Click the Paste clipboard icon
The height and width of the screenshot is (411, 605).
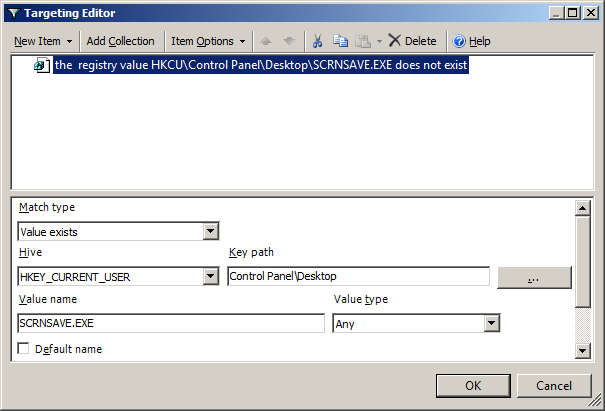pos(363,41)
